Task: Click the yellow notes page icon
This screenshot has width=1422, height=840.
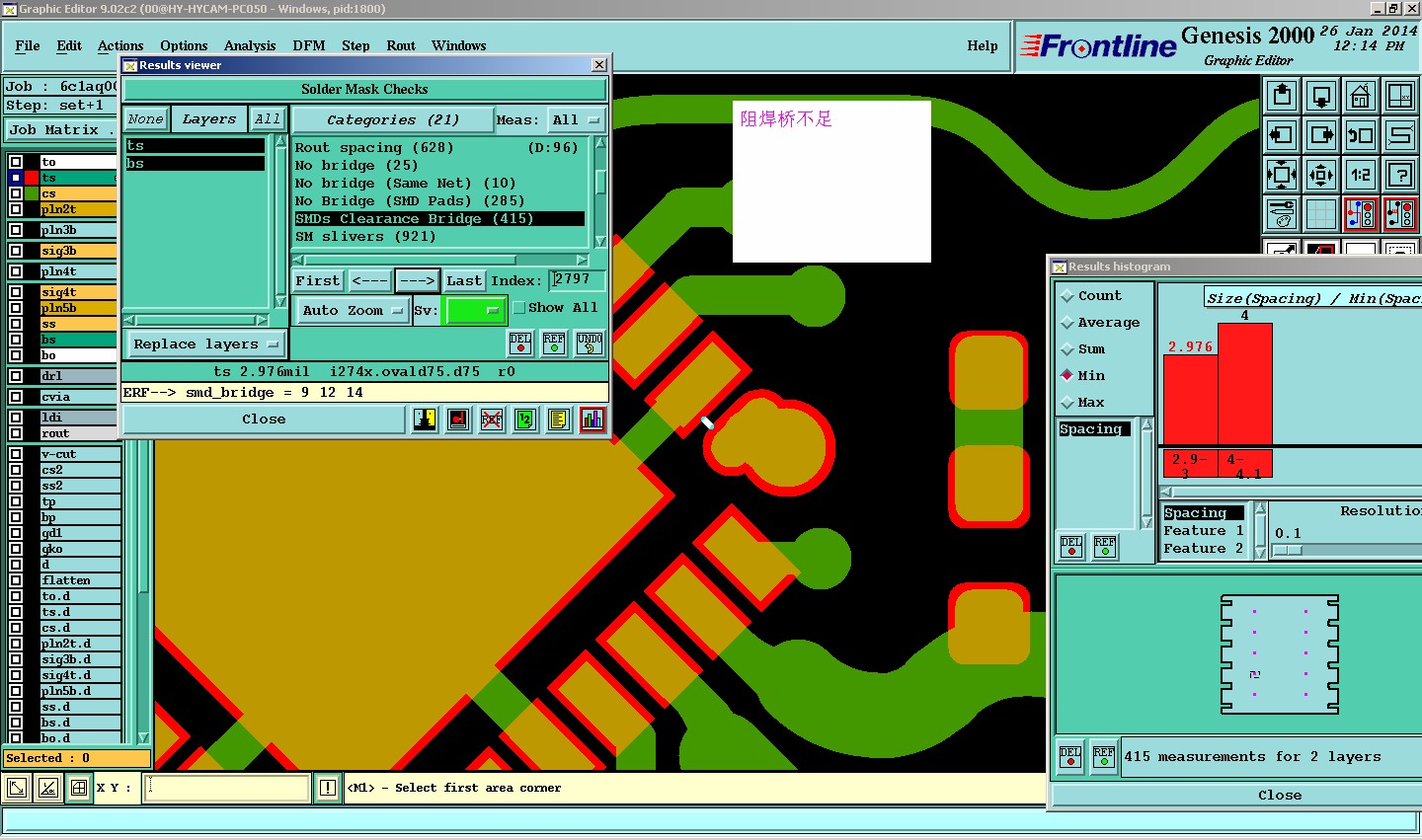Action: coord(559,420)
